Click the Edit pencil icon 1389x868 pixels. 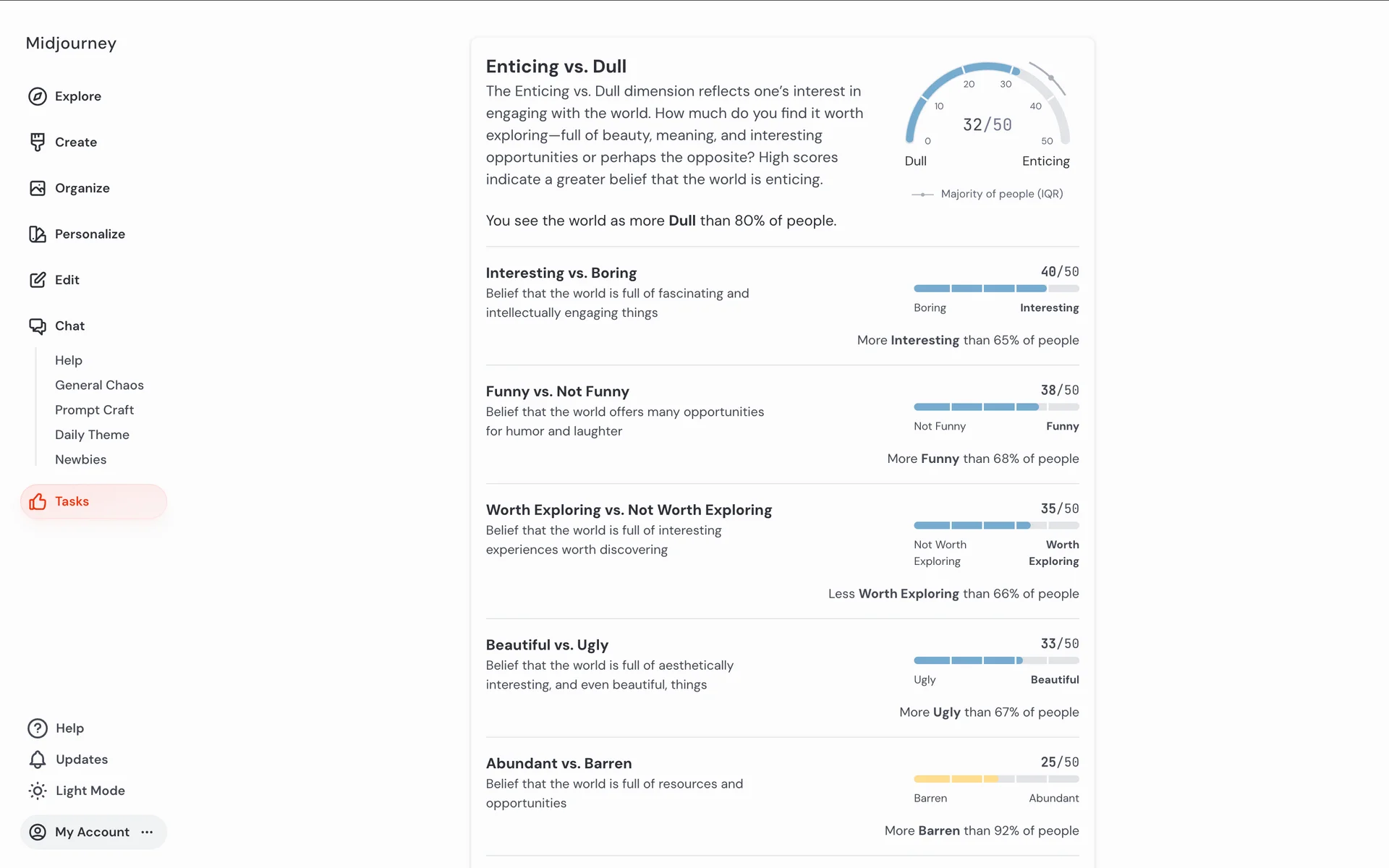[x=38, y=280]
